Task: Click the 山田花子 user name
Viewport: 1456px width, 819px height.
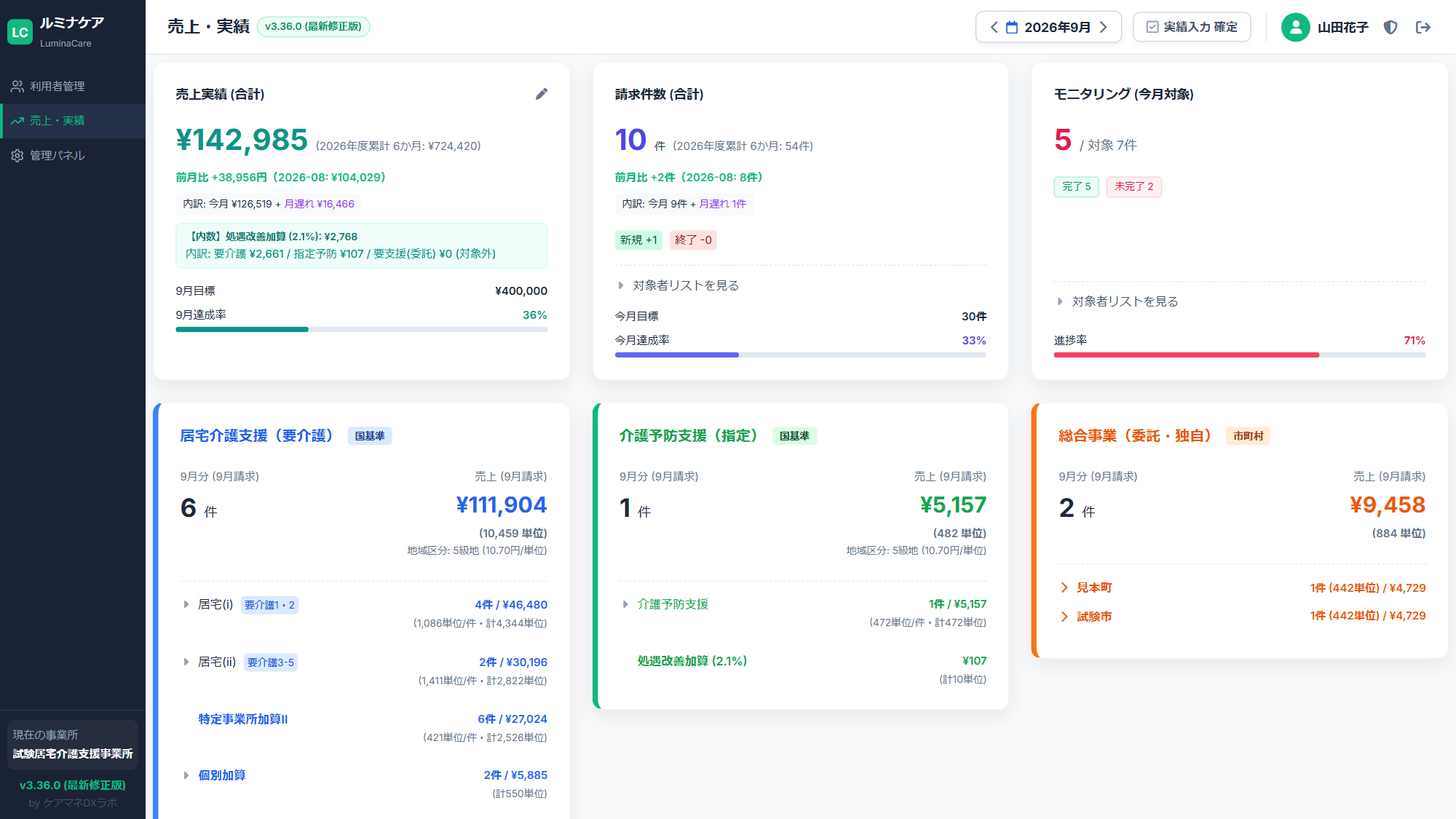Action: [x=1342, y=27]
